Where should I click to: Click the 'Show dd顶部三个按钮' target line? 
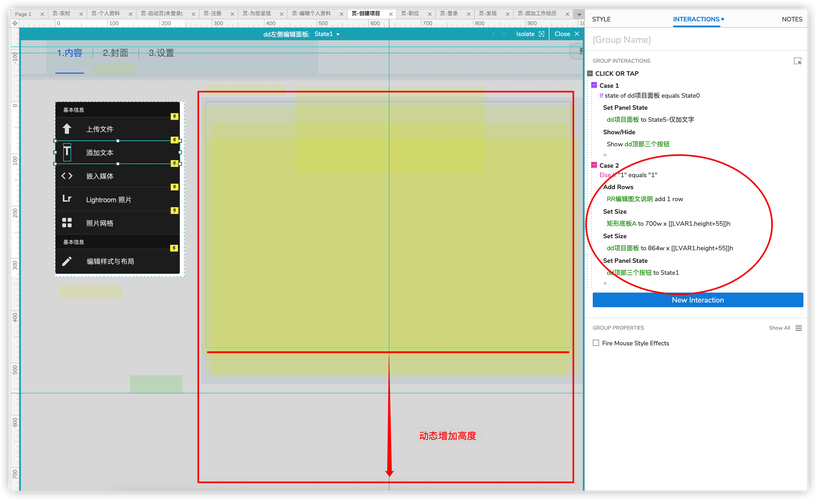point(638,144)
